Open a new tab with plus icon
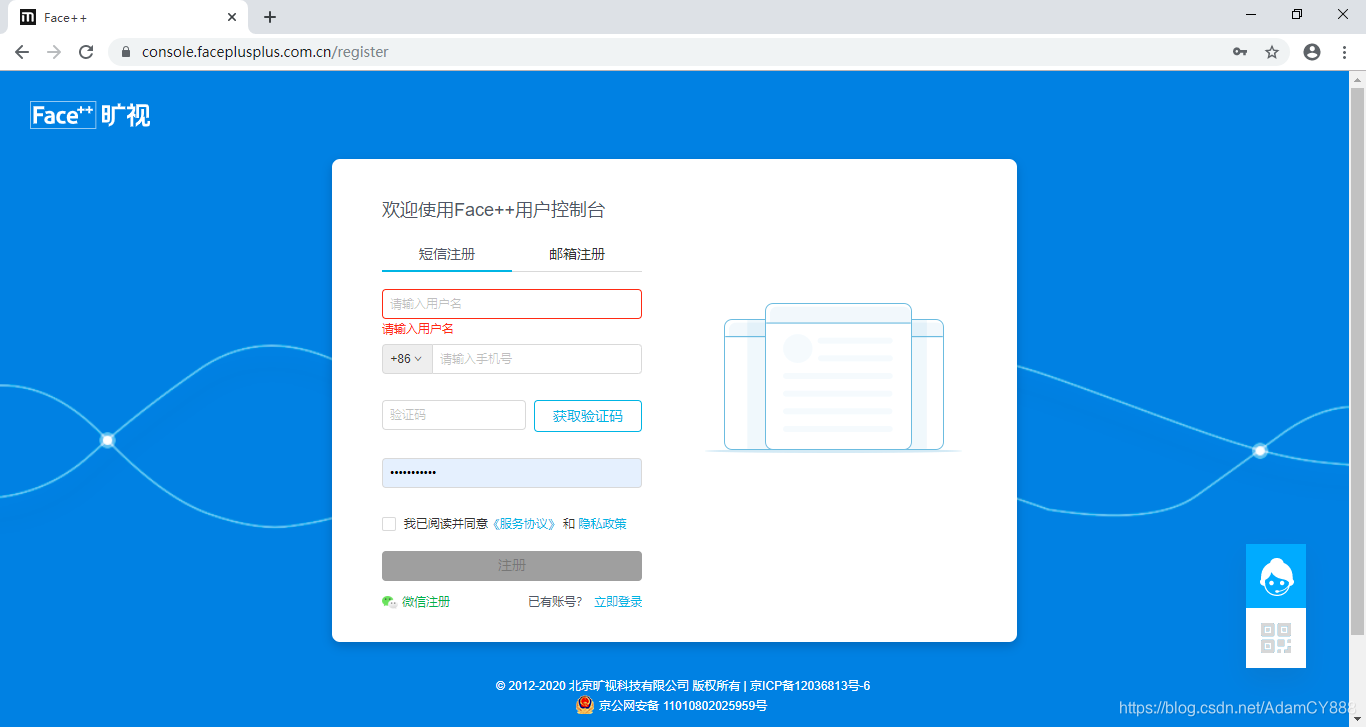 click(x=270, y=17)
